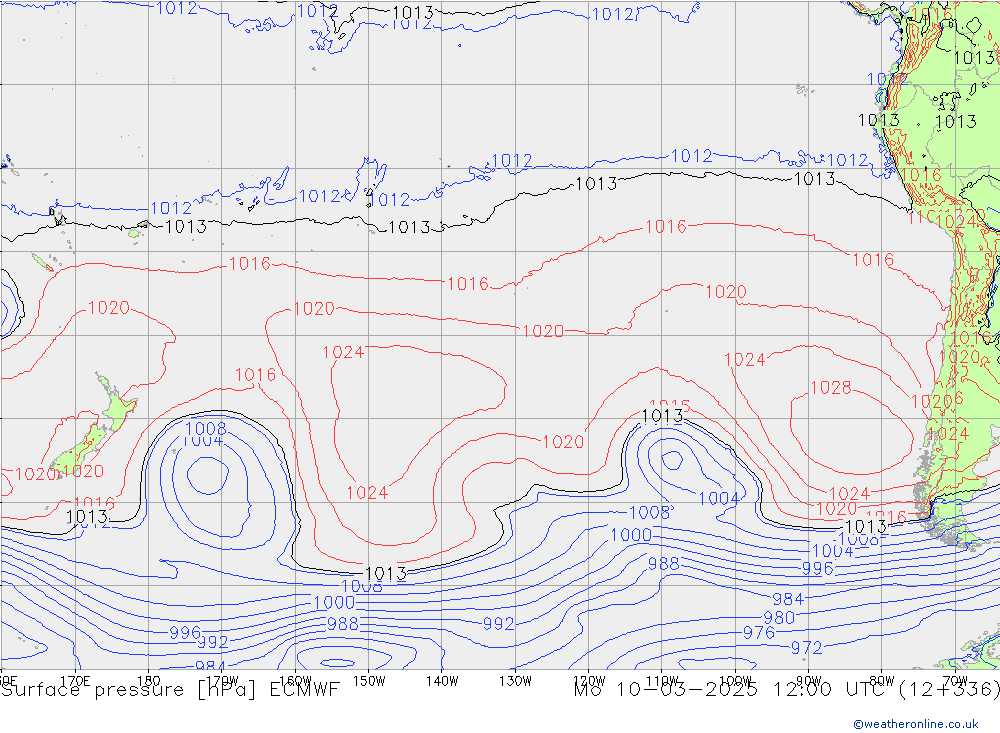The image size is (1000, 733).
Task: Click the 'Surface pressure [hPa] ECMWF' title
Action: pos(170,690)
